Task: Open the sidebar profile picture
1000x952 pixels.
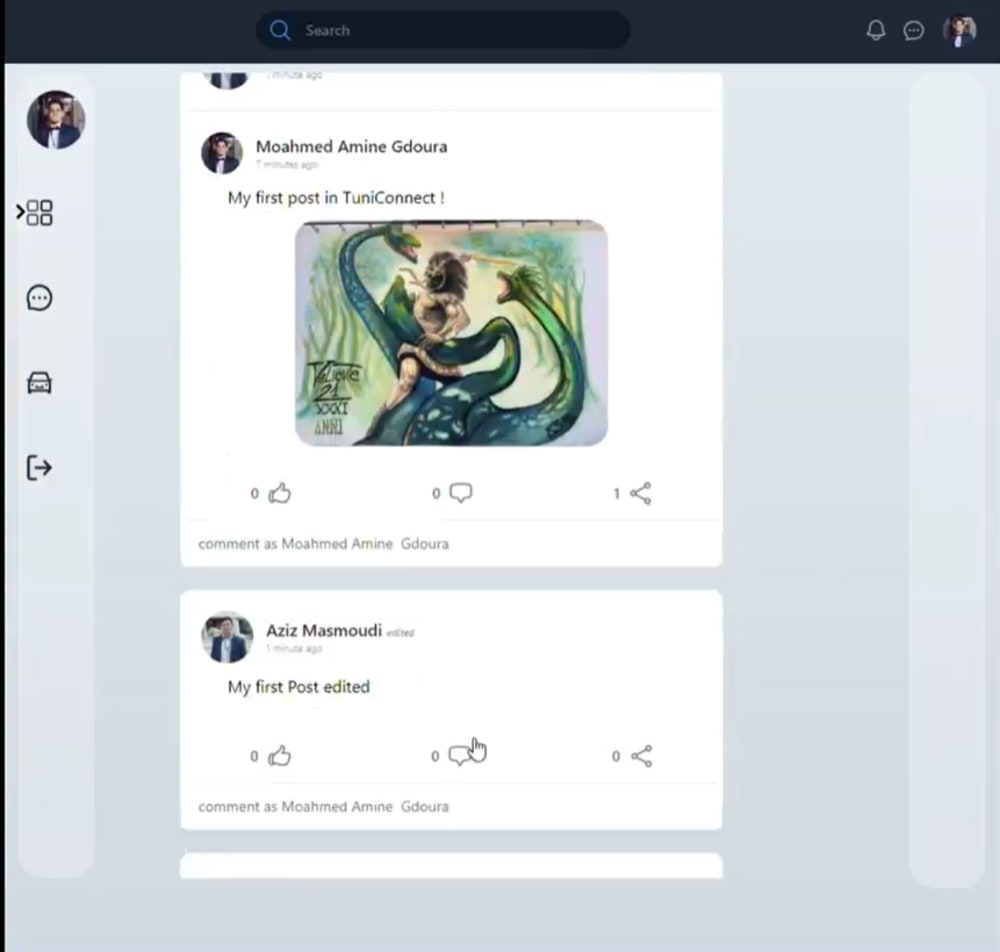Action: coord(56,119)
